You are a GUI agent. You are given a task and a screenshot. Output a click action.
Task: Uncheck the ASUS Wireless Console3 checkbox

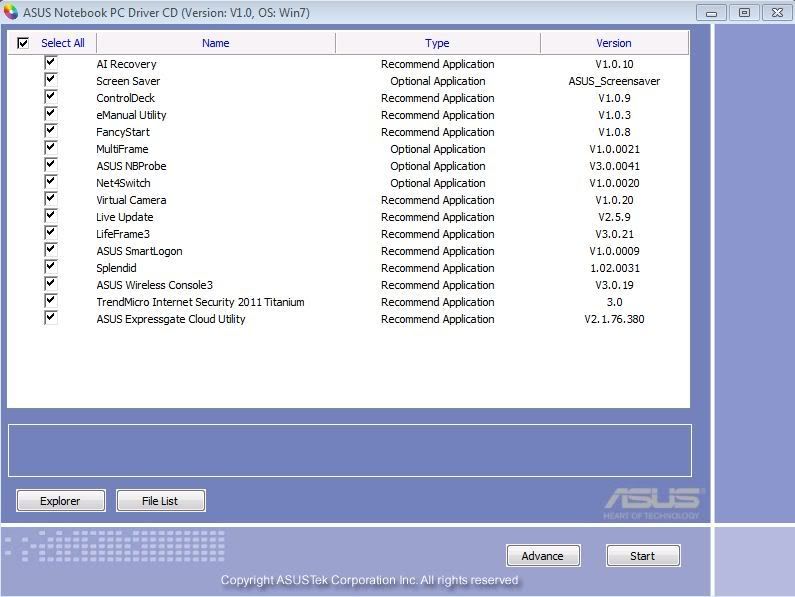coord(51,284)
